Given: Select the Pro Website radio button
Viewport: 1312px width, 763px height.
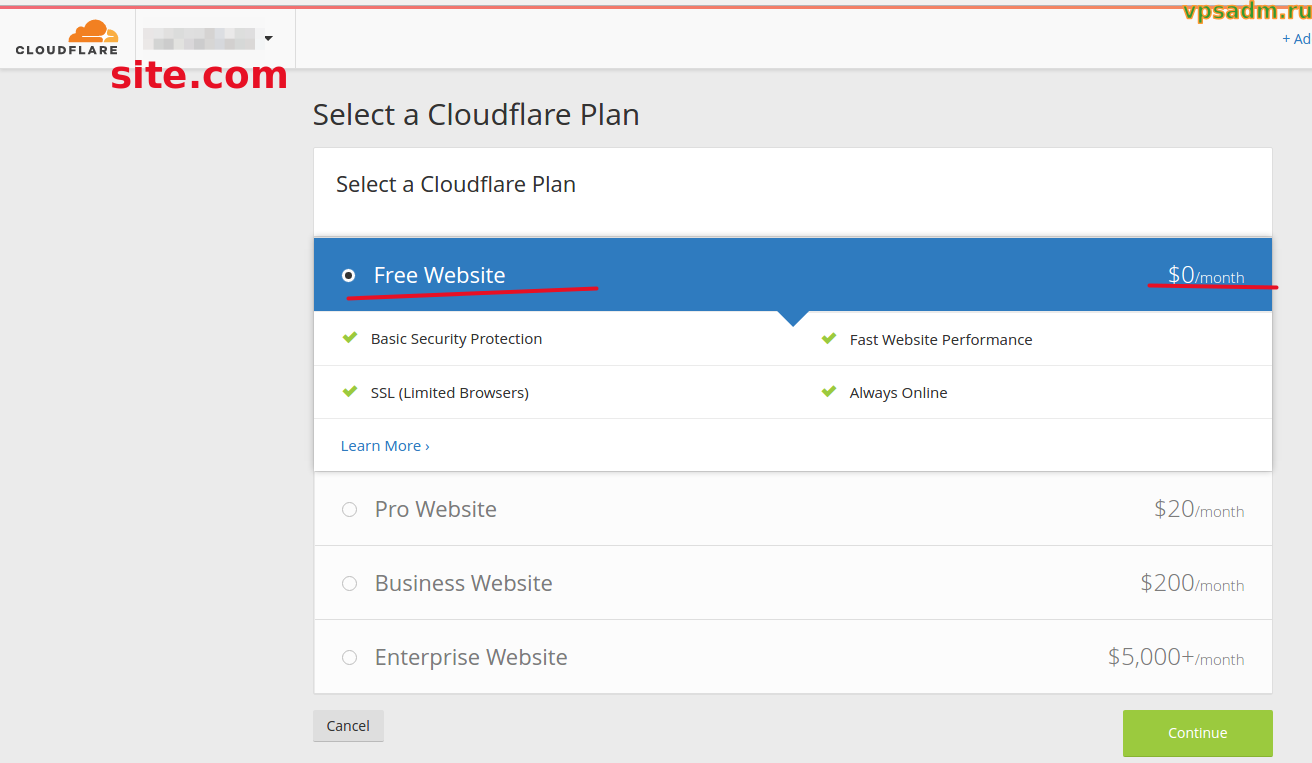Looking at the screenshot, I should point(349,509).
